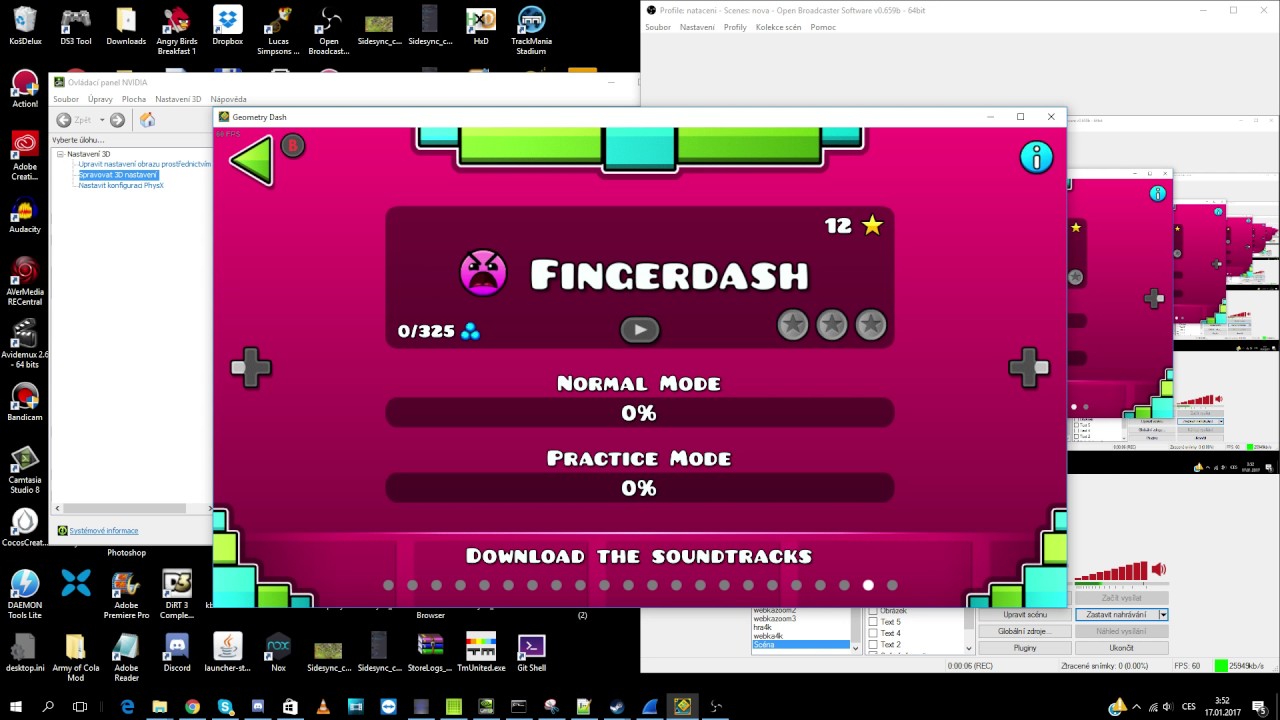Click the Zpět back button in NVIDIA panel
1280x720 pixels.
(x=74, y=120)
